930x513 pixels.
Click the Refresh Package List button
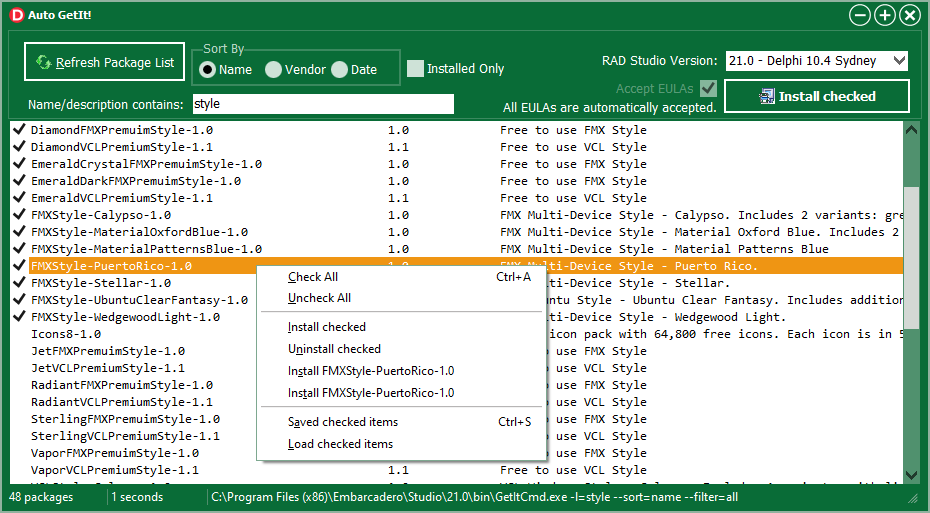click(104, 62)
